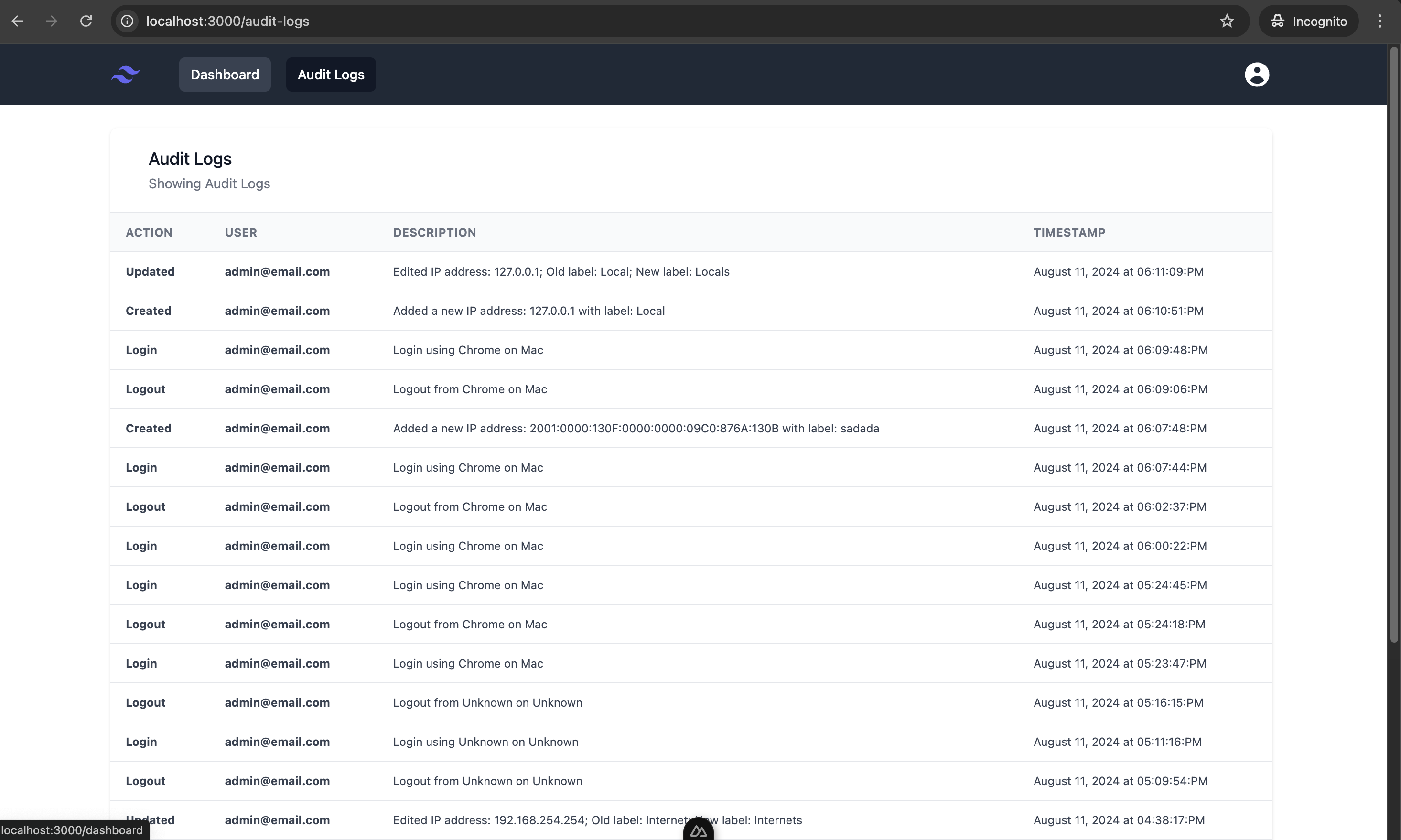Click timestamp 'August 11, 2024 at 06:00:22:PM'
Screen dimensions: 1401x840
(x=1120, y=546)
